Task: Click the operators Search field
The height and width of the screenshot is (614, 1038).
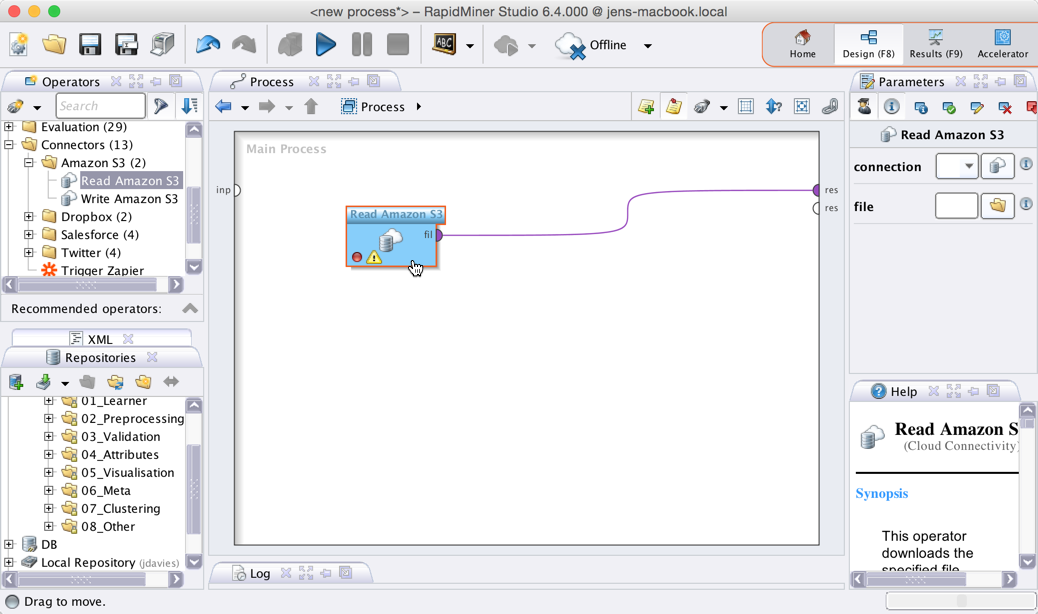Action: click(x=100, y=106)
